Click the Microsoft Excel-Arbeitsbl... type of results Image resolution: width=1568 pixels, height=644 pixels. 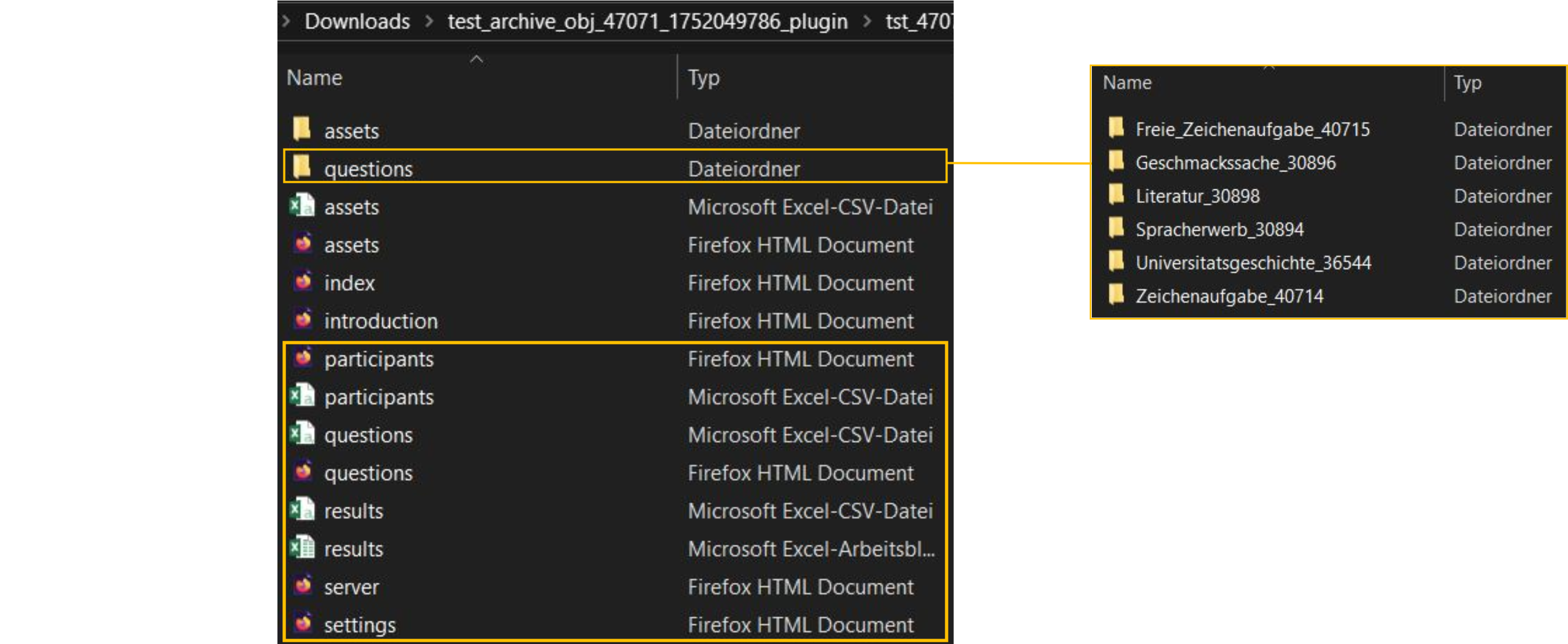pos(811,549)
